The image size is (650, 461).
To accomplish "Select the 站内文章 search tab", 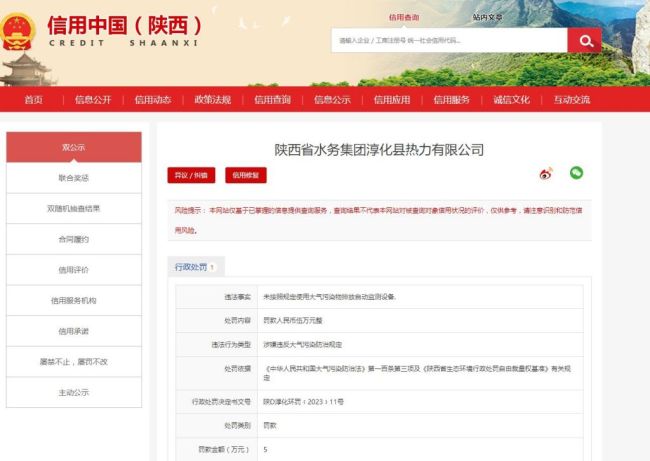I will [488, 17].
